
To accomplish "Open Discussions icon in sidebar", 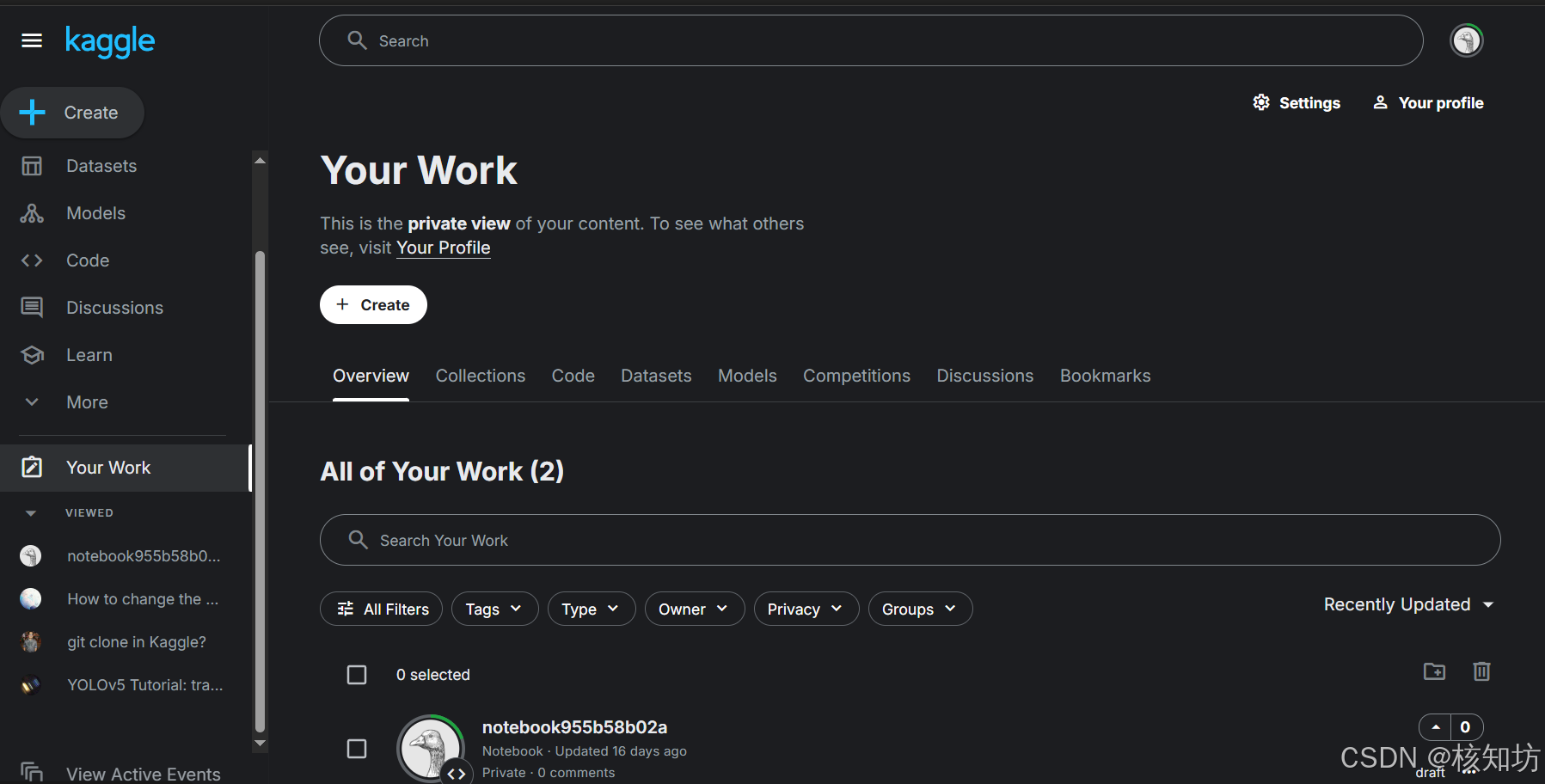I will click(x=32, y=308).
